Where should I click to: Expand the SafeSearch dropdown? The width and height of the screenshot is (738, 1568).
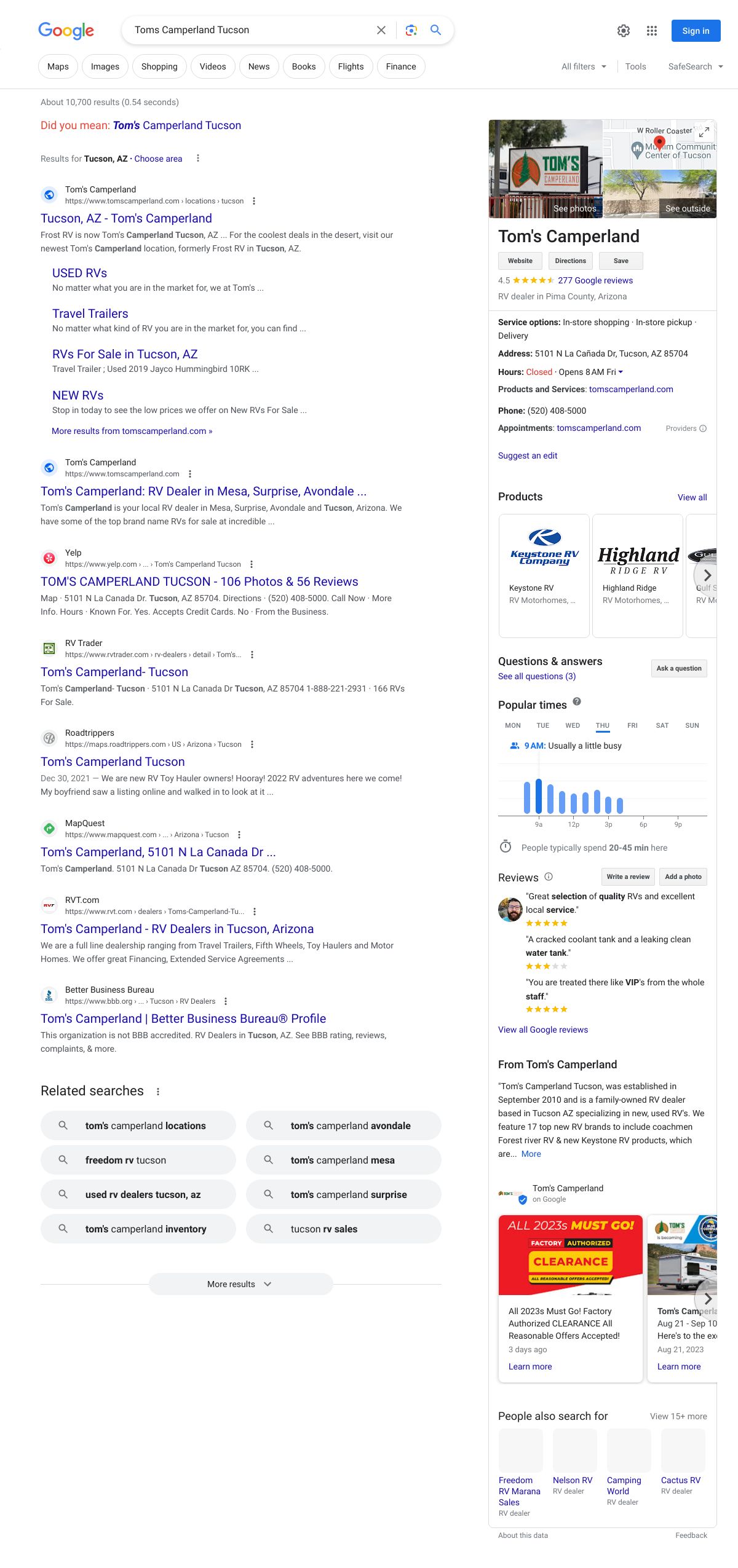pyautogui.click(x=696, y=66)
